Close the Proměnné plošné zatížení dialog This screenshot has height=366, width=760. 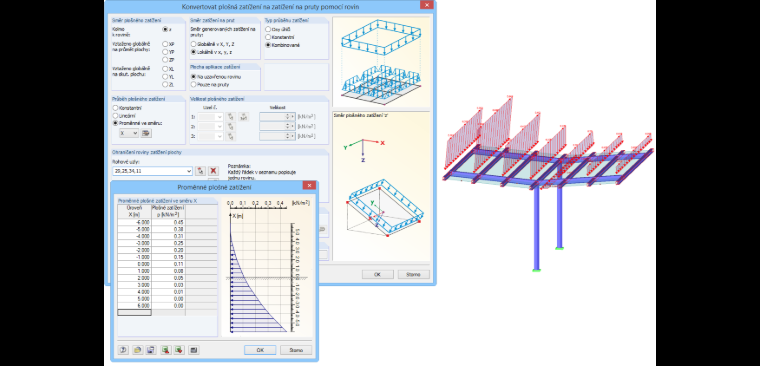(x=309, y=186)
